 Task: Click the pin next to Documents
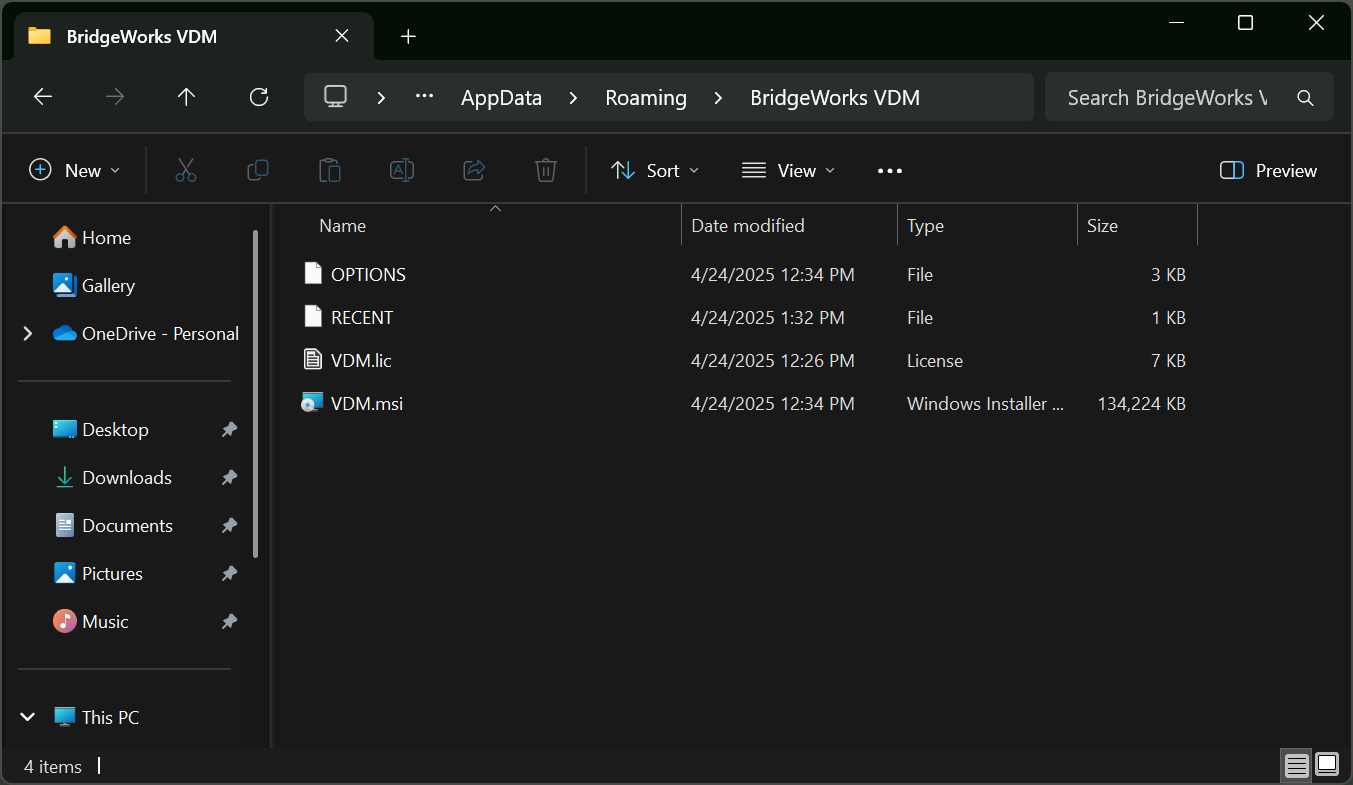click(229, 526)
